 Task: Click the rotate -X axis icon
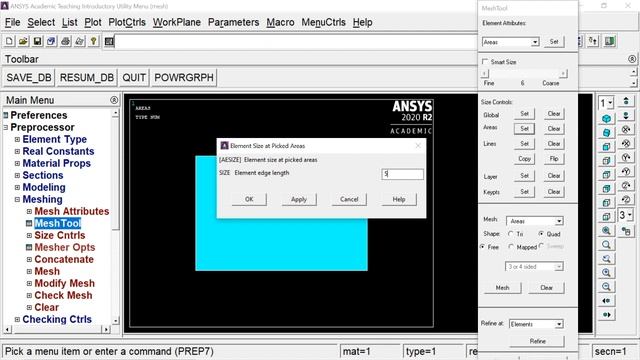(x=626, y=144)
